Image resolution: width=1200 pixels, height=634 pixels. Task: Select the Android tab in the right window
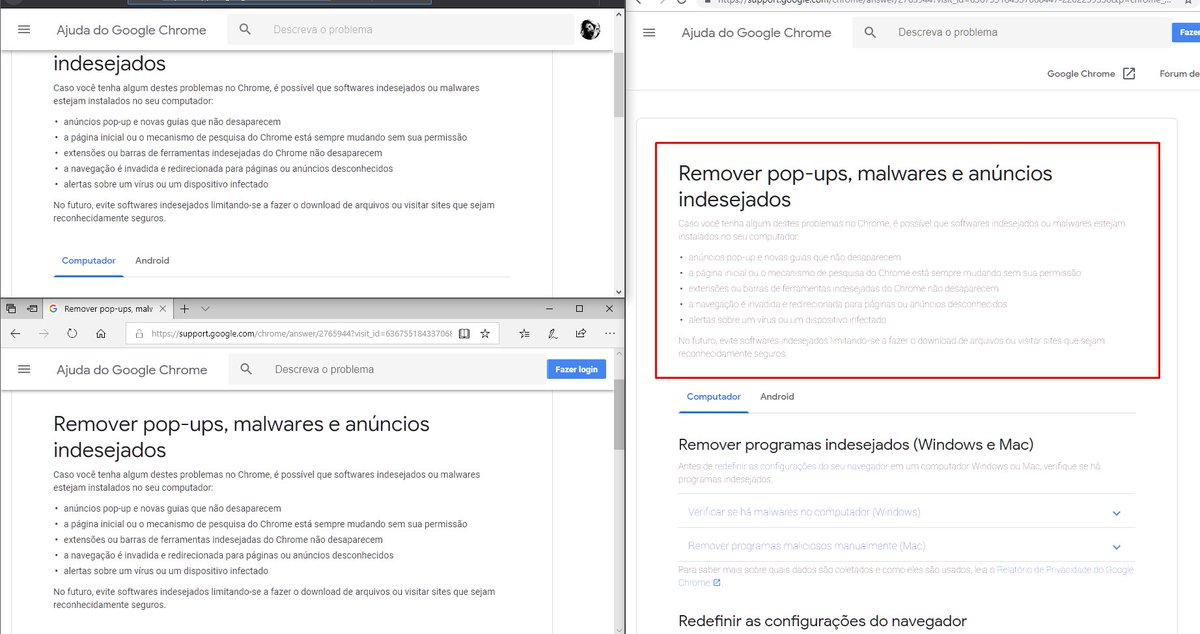[x=777, y=396]
